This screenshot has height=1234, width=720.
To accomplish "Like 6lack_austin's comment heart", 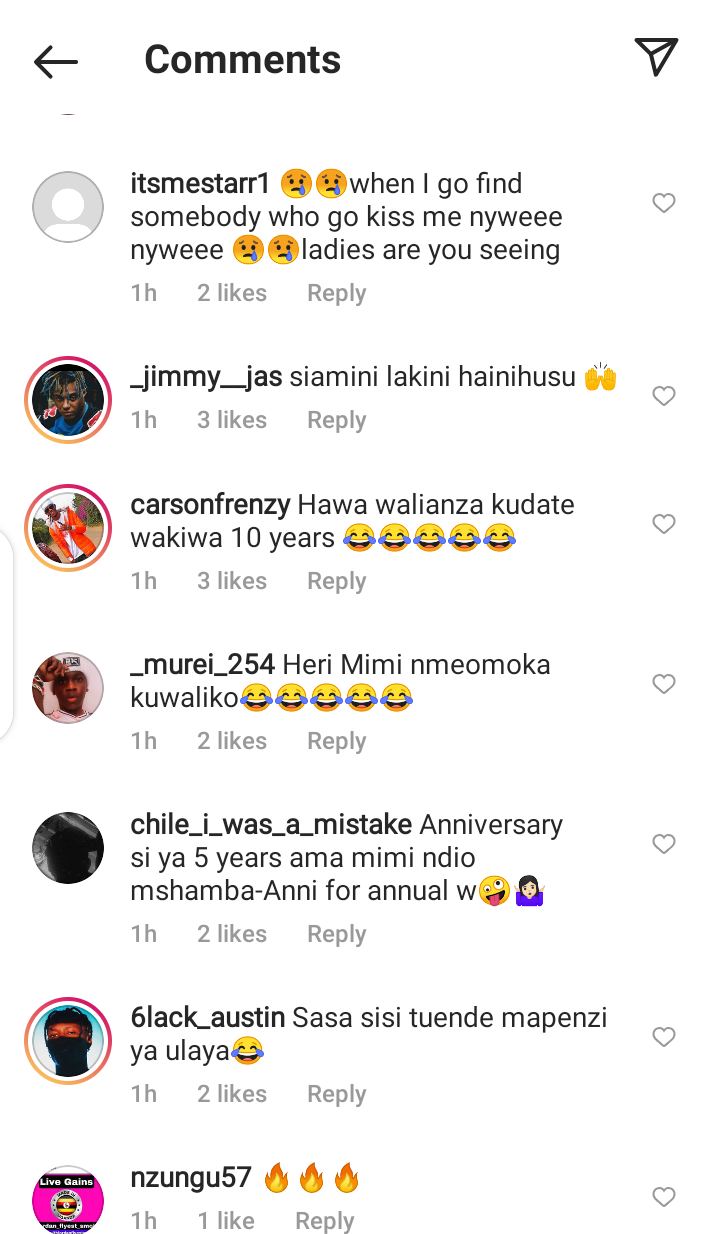I will pyautogui.click(x=664, y=1037).
